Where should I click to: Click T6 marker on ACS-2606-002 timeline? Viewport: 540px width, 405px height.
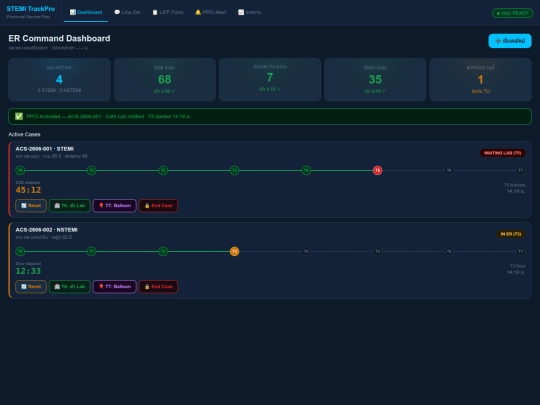pyautogui.click(x=449, y=251)
